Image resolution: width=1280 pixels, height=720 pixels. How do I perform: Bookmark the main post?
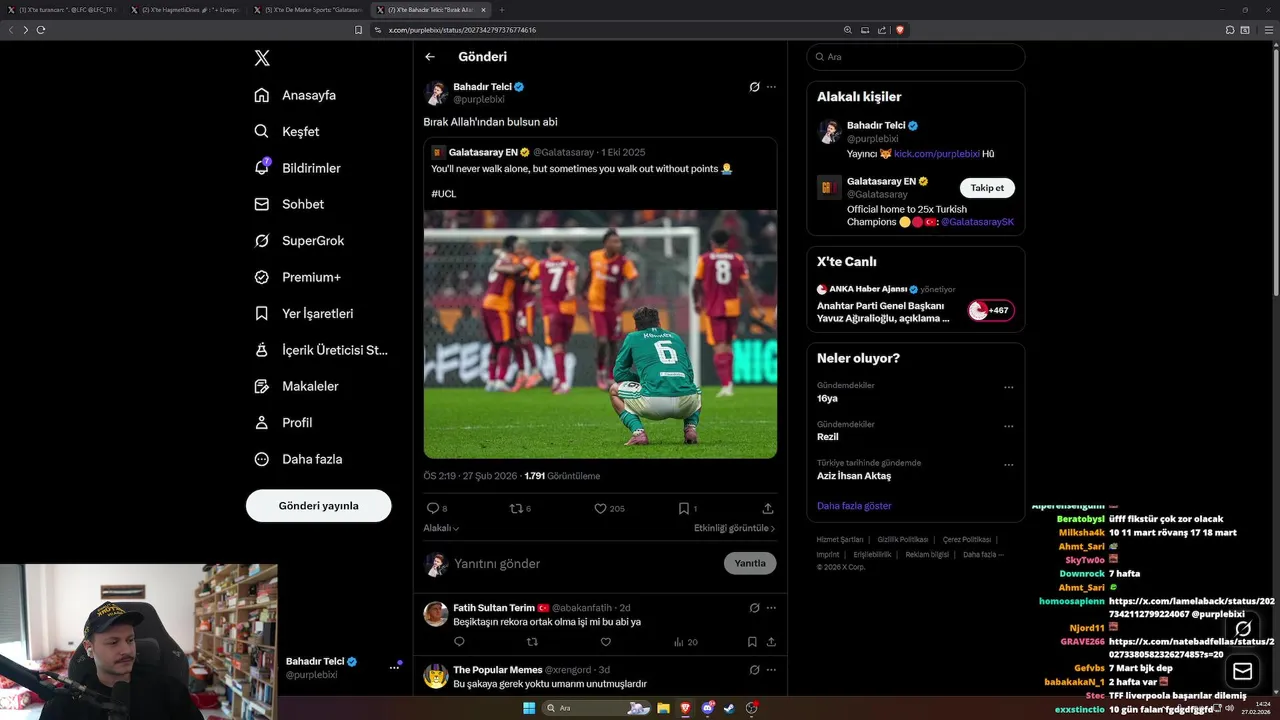coord(687,508)
